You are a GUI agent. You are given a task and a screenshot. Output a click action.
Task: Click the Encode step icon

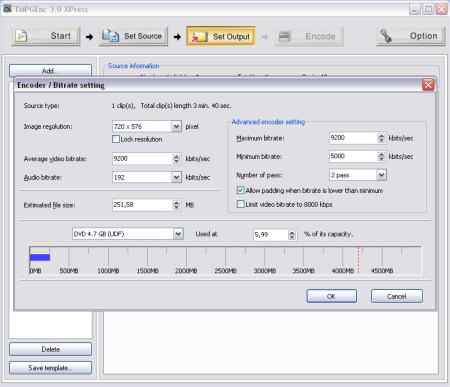[x=284, y=36]
